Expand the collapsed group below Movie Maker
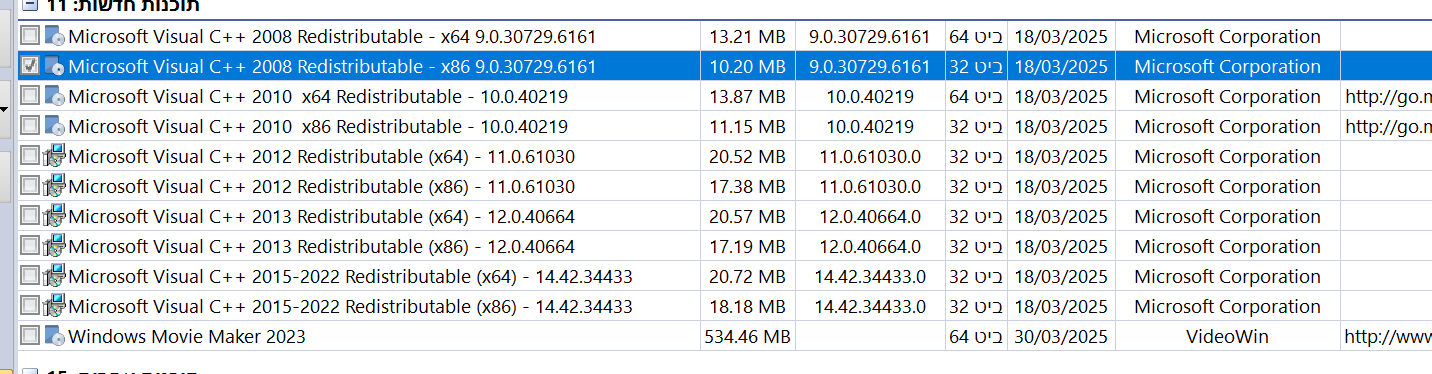The height and width of the screenshot is (374, 1432). pos(30,371)
